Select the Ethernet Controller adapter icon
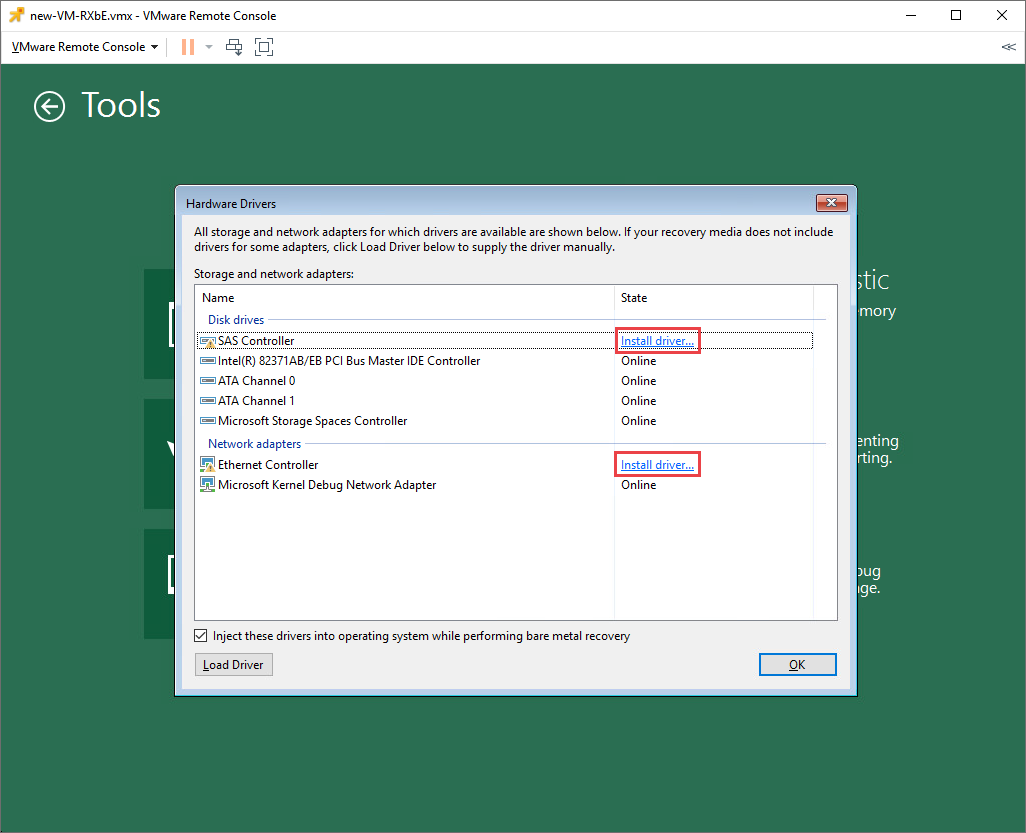The image size is (1026, 833). (x=207, y=465)
